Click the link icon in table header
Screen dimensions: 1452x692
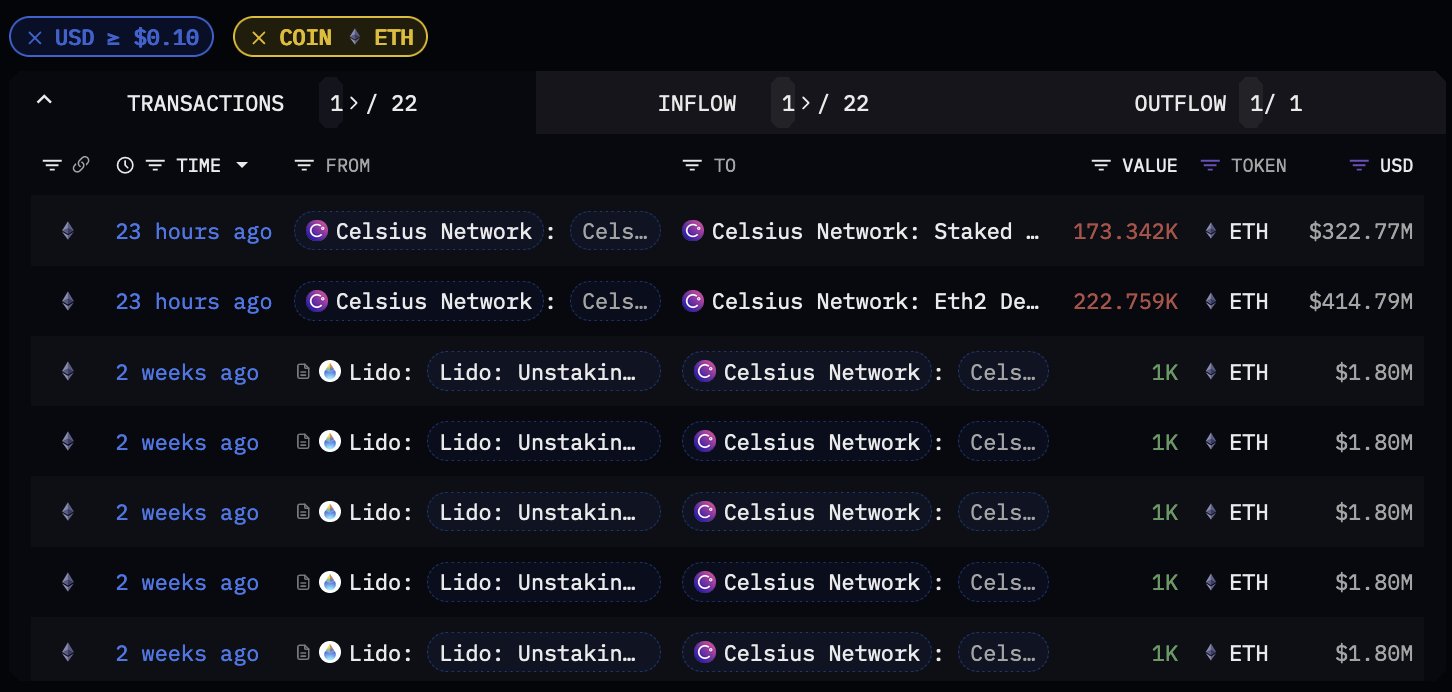(x=81, y=165)
